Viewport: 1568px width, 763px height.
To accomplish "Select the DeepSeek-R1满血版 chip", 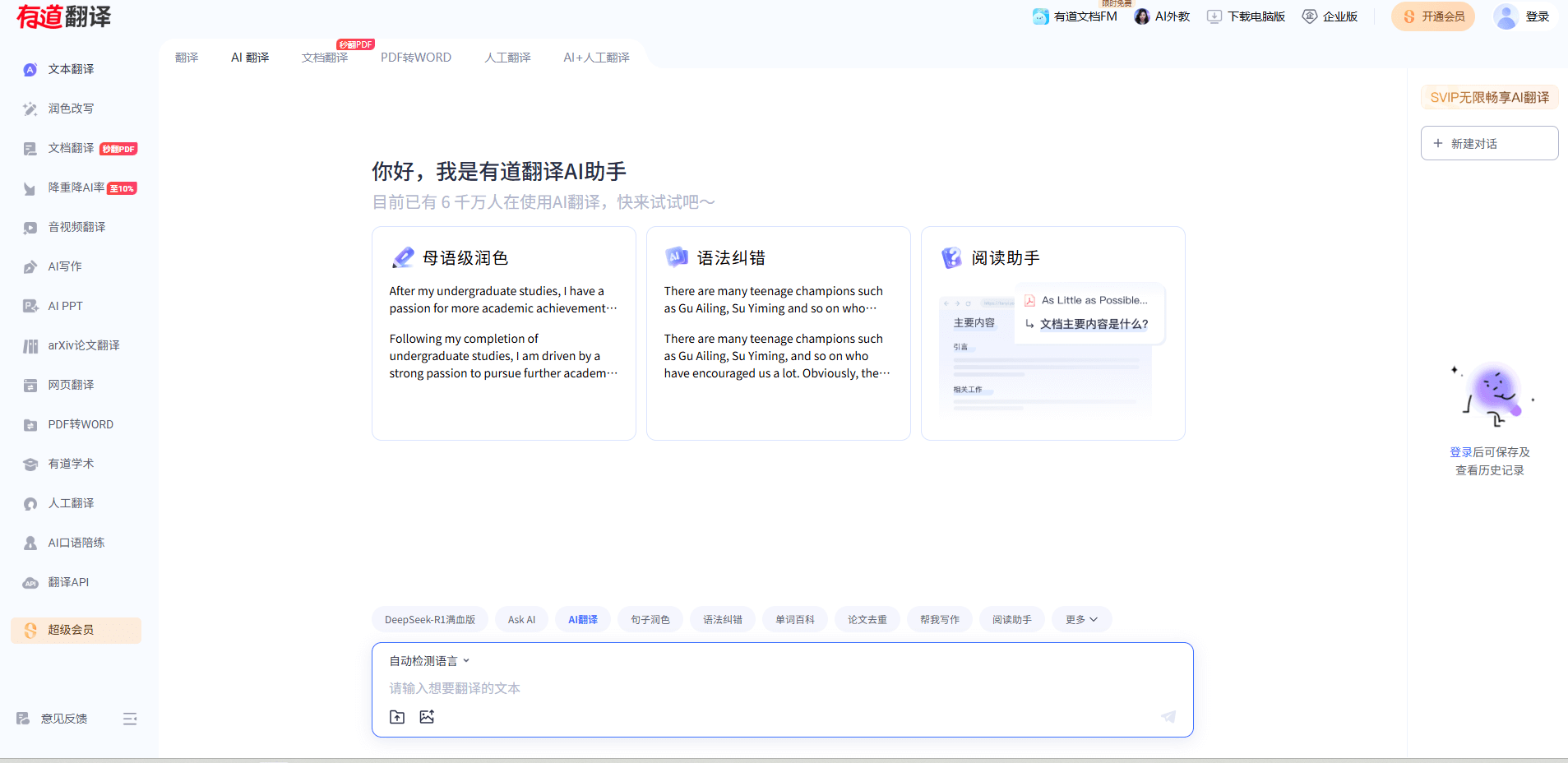I will [x=430, y=620].
